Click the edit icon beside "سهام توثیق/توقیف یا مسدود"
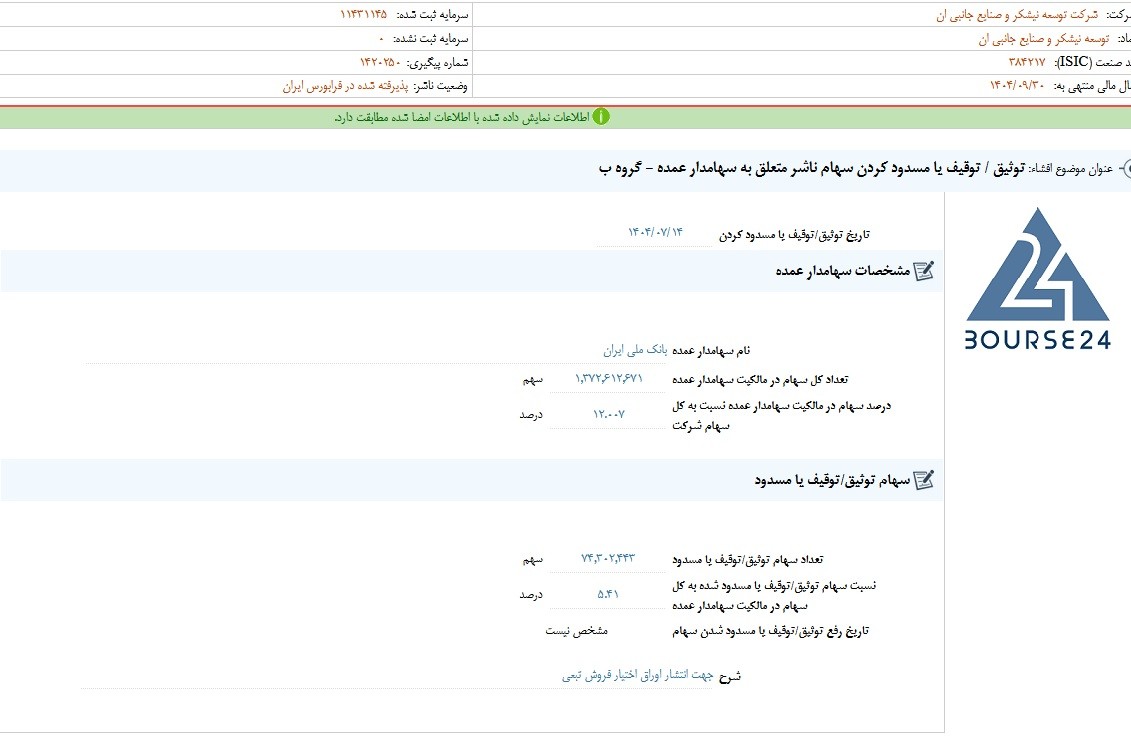This screenshot has height=737, width=1131. pyautogui.click(x=924, y=480)
